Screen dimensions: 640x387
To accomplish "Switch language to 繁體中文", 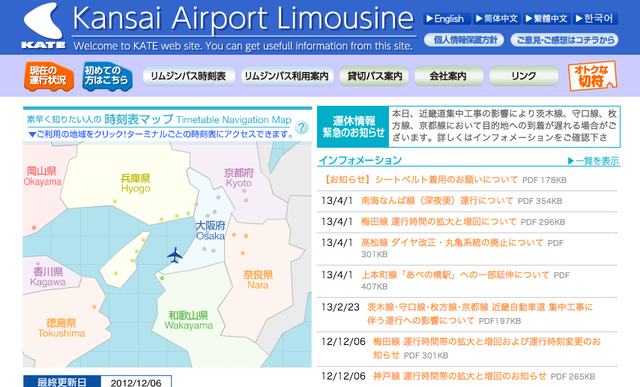I will (547, 19).
